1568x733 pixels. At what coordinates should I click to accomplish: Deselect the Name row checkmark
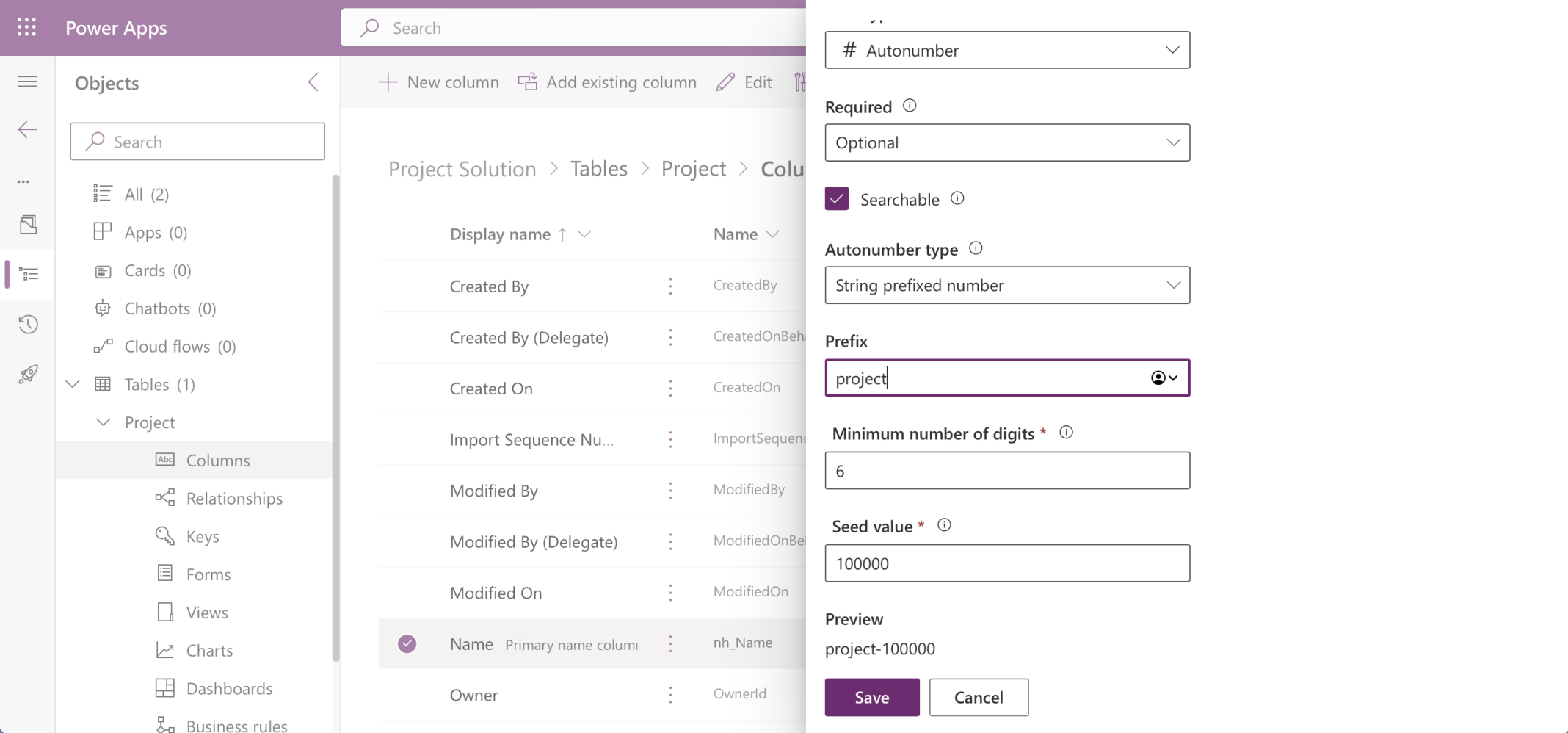click(407, 644)
